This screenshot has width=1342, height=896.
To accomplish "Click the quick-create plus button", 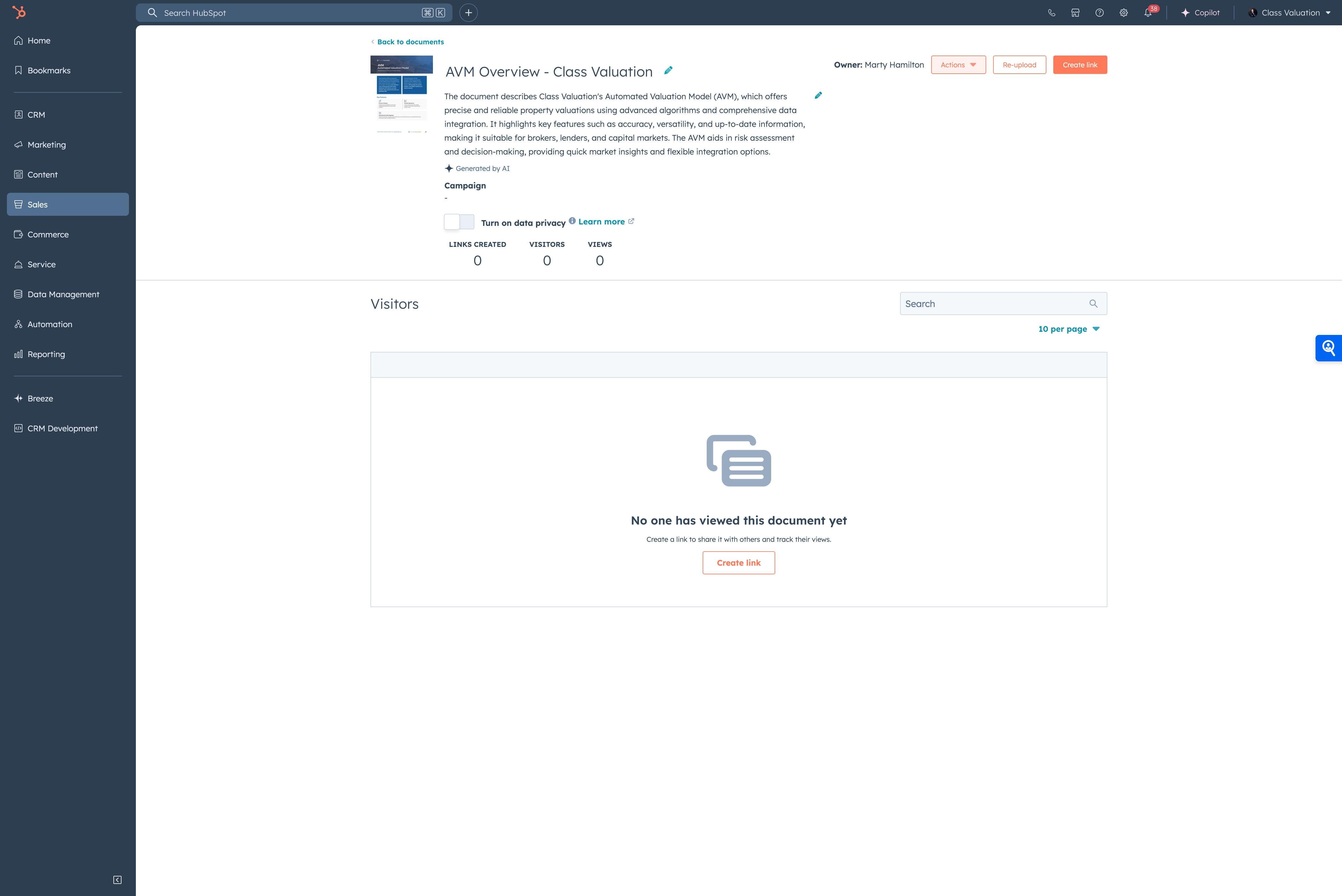I will (468, 13).
